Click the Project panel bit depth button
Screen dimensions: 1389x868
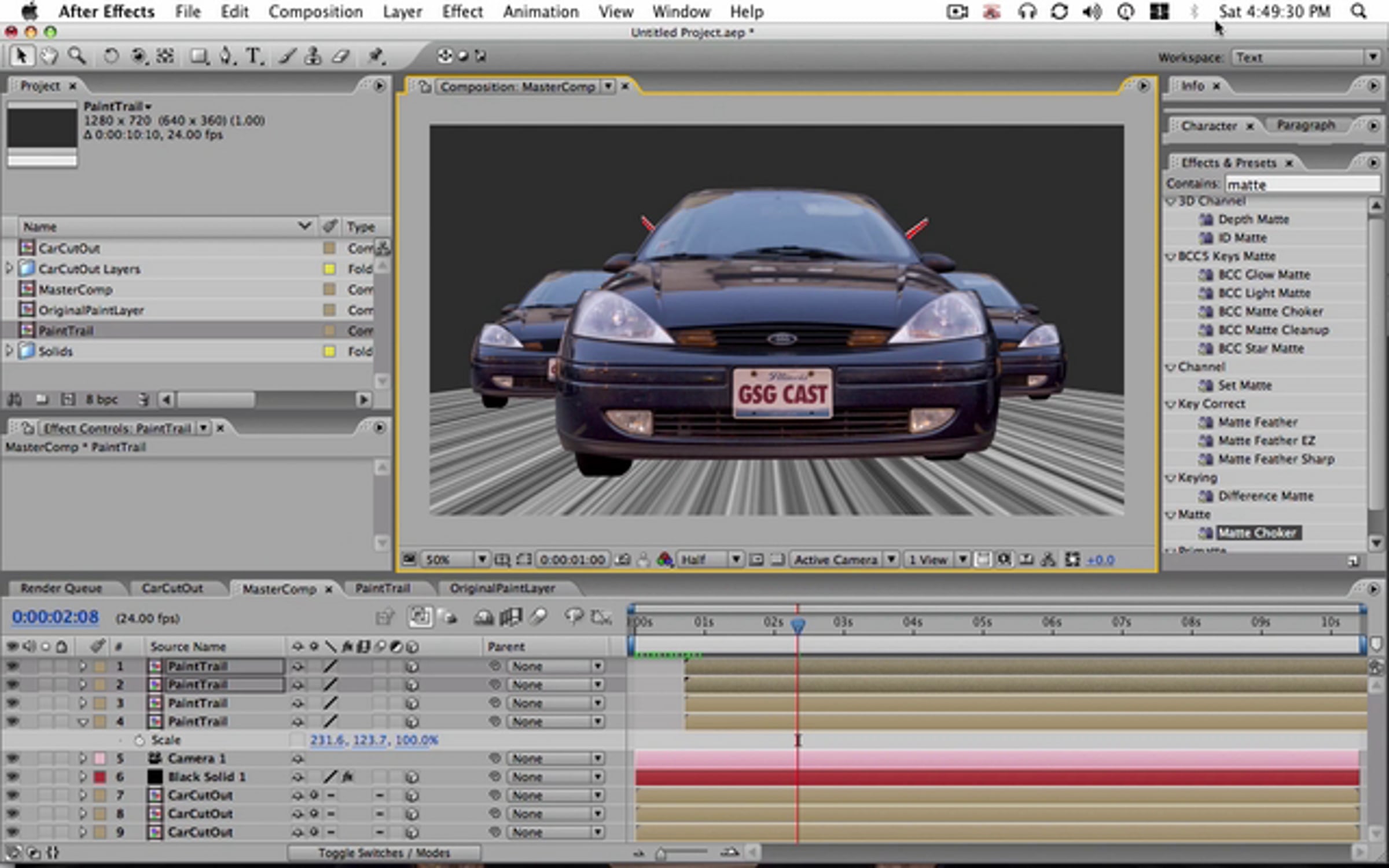tap(102, 399)
